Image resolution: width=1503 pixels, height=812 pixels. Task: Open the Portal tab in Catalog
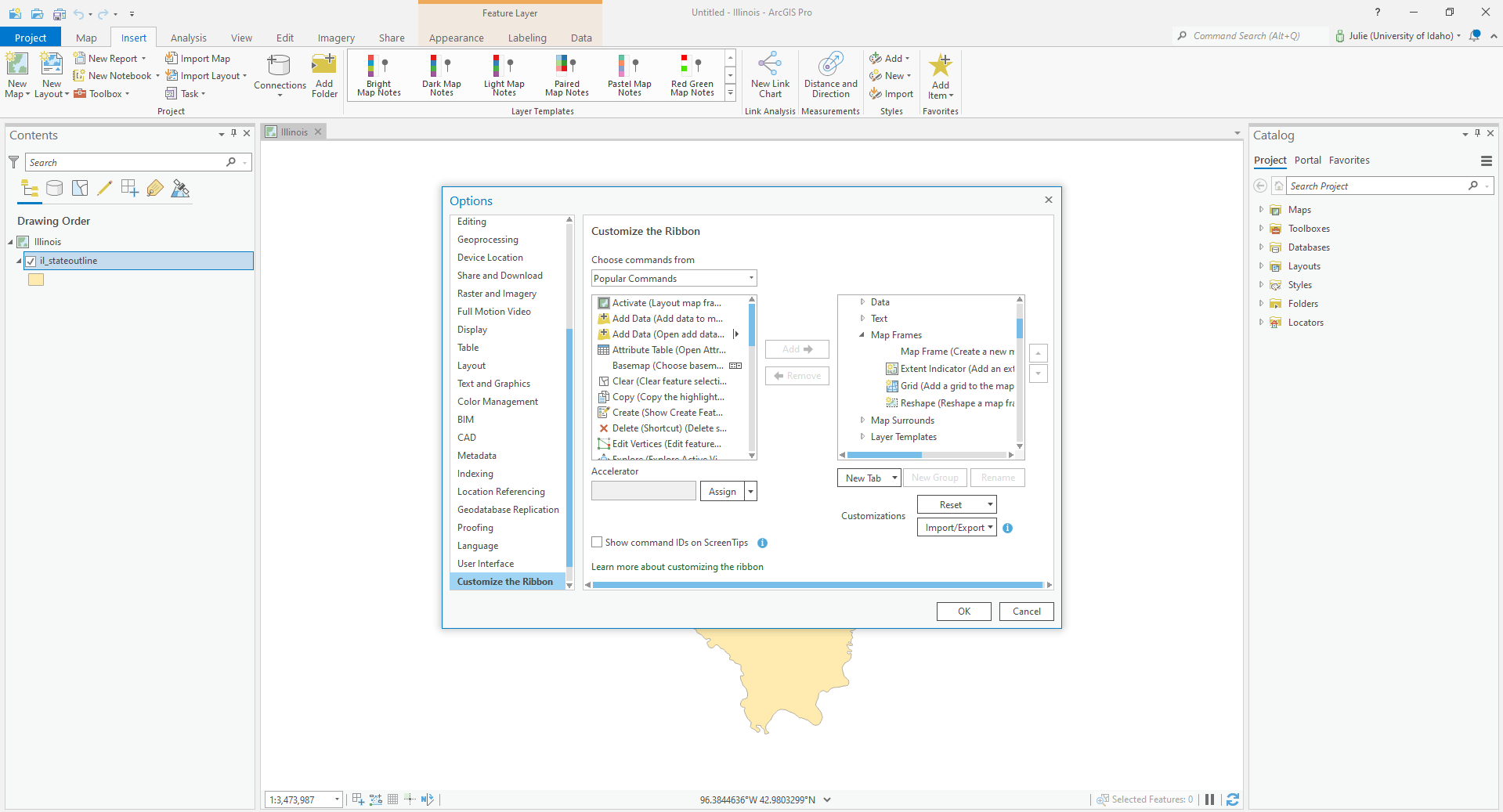(x=1307, y=160)
